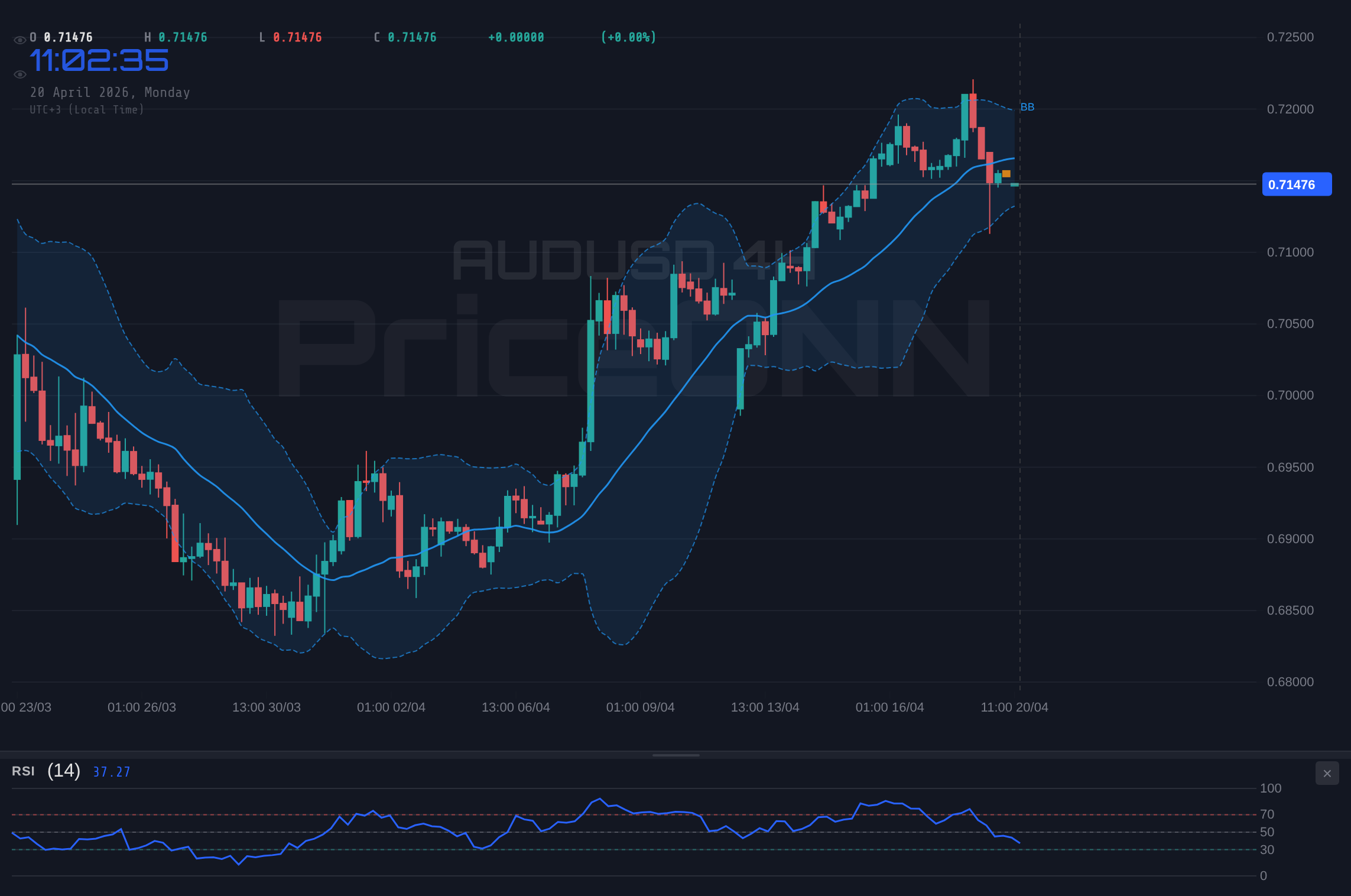
Task: Click the RSI scale label 100
Action: coord(1271,788)
